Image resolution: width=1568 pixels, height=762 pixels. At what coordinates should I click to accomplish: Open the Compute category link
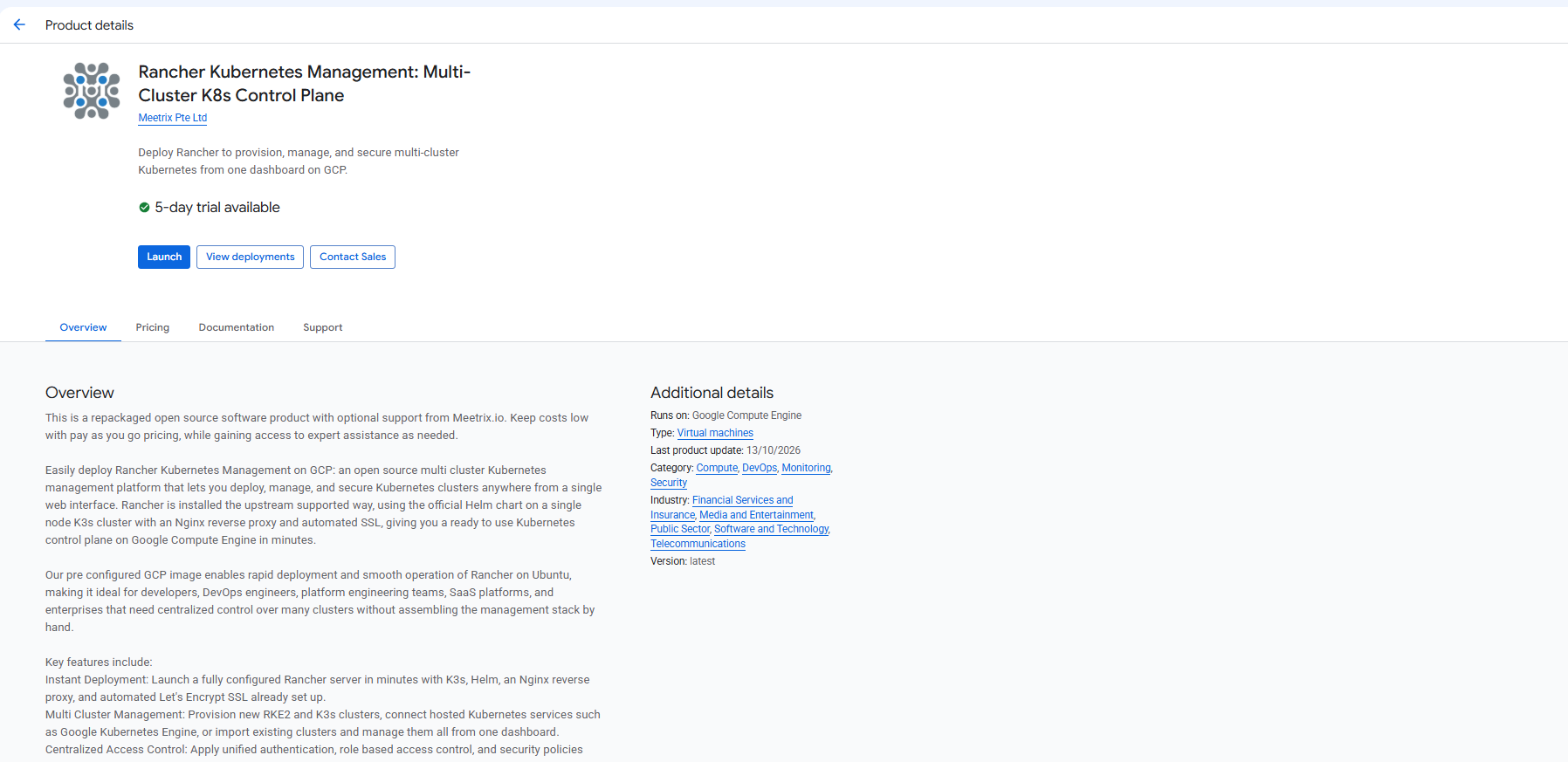[717, 468]
